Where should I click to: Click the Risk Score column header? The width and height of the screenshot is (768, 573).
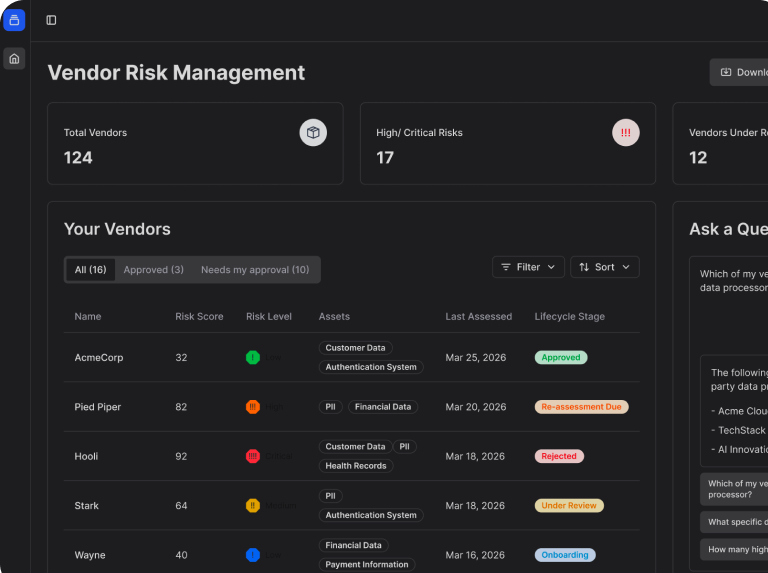pyautogui.click(x=199, y=316)
